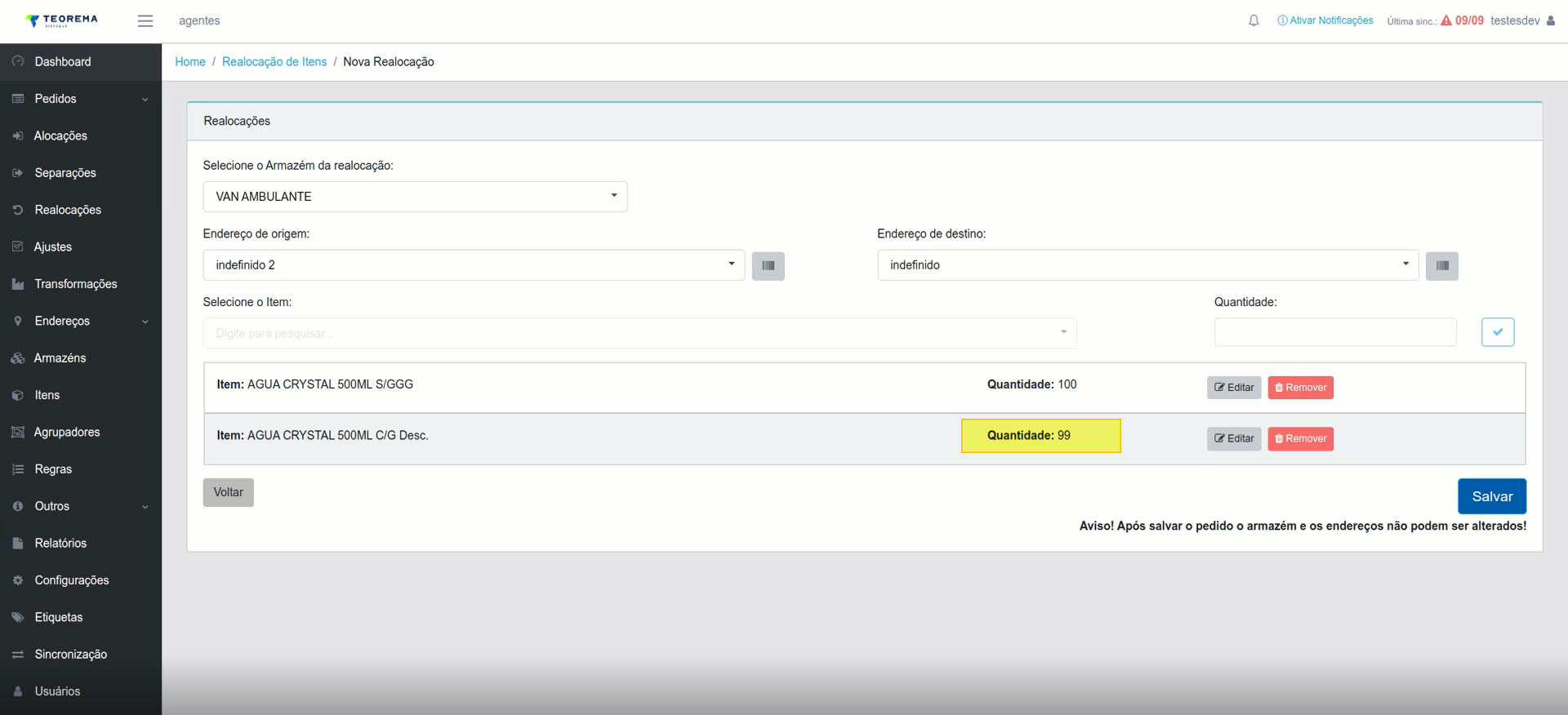This screenshot has width=1568, height=715.
Task: Click the Itens box icon
Action: (18, 395)
